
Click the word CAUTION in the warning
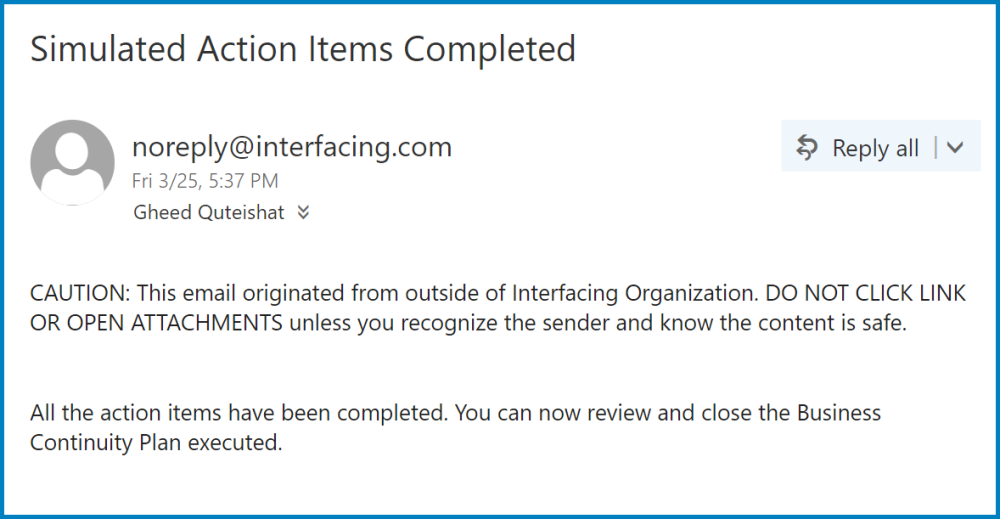[79, 293]
